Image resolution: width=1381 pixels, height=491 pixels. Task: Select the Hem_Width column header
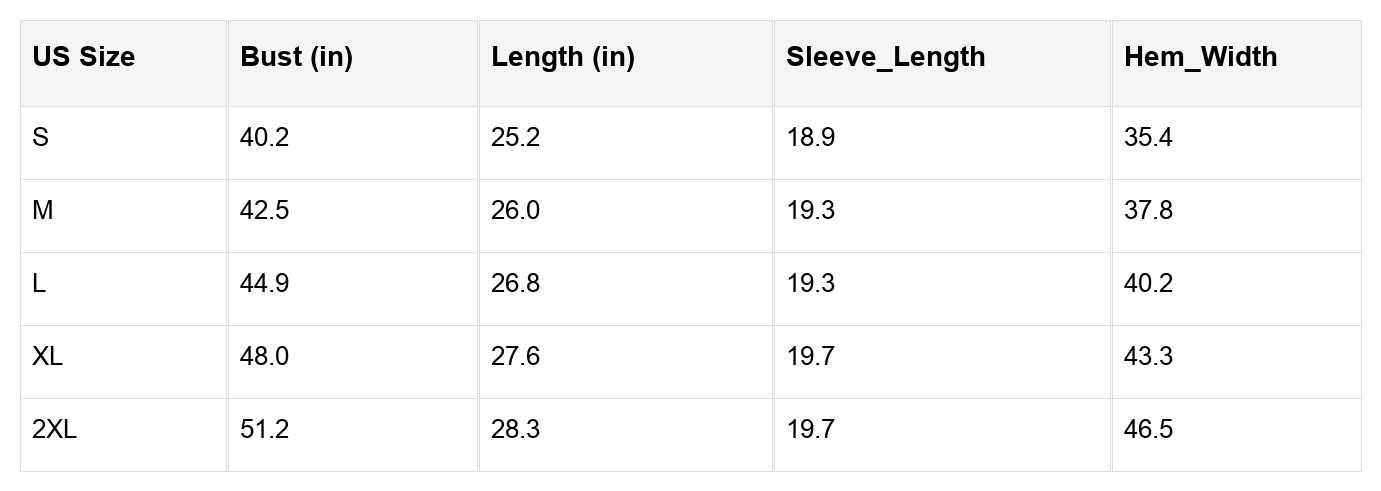click(x=1200, y=57)
